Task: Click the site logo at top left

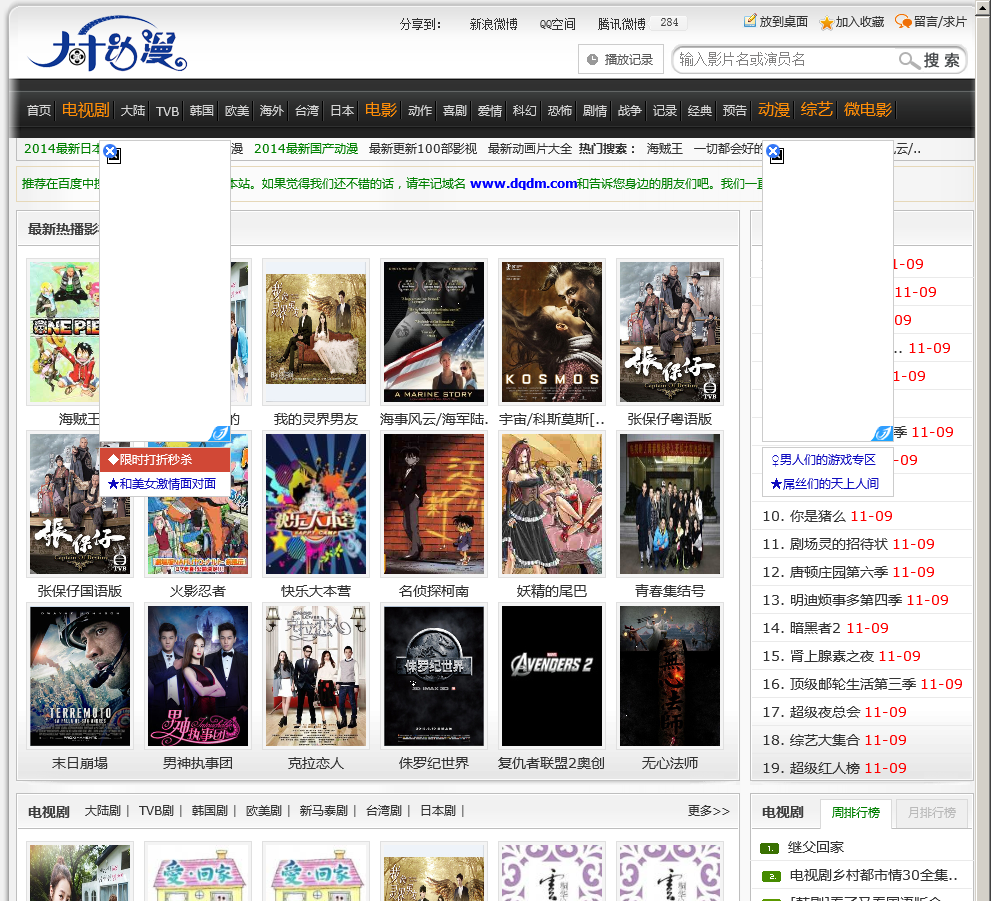Action: tap(107, 44)
